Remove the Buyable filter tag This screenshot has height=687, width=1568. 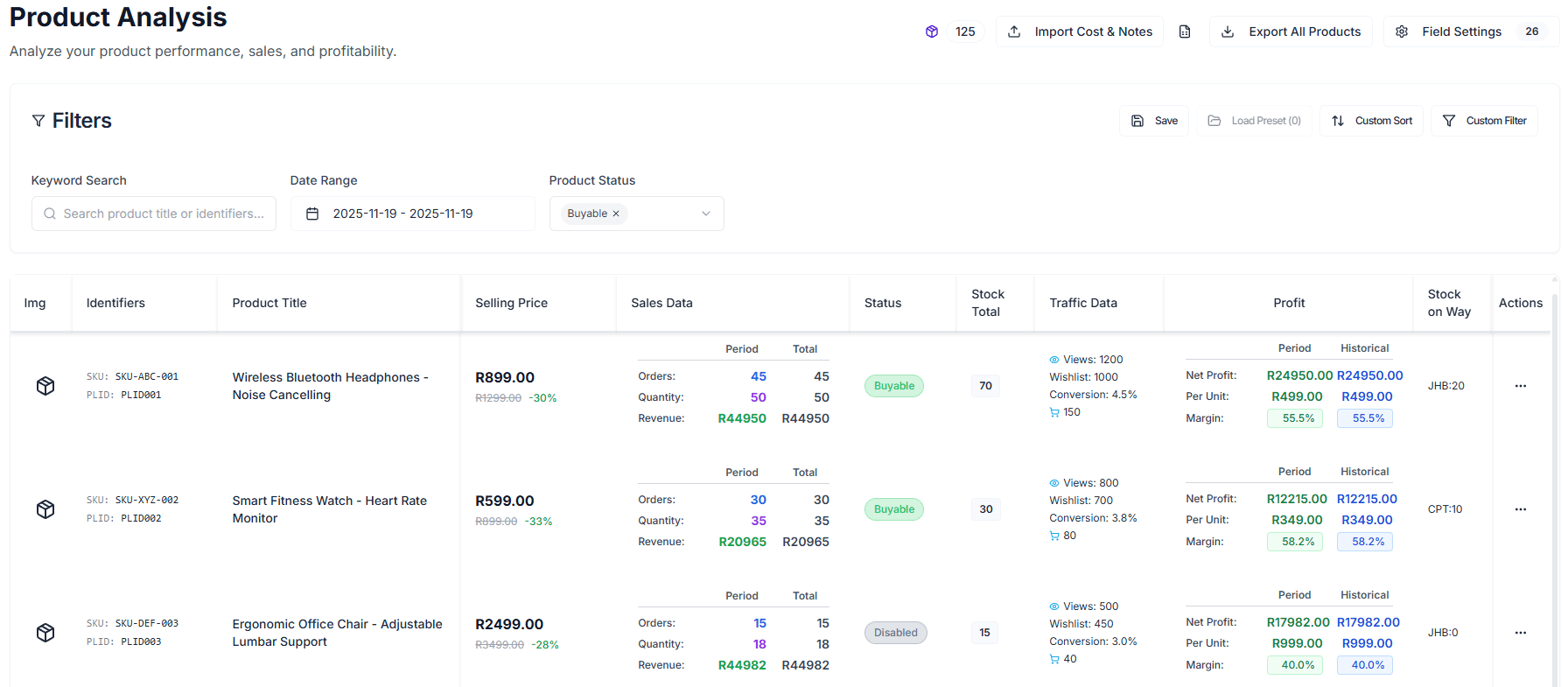[616, 214]
